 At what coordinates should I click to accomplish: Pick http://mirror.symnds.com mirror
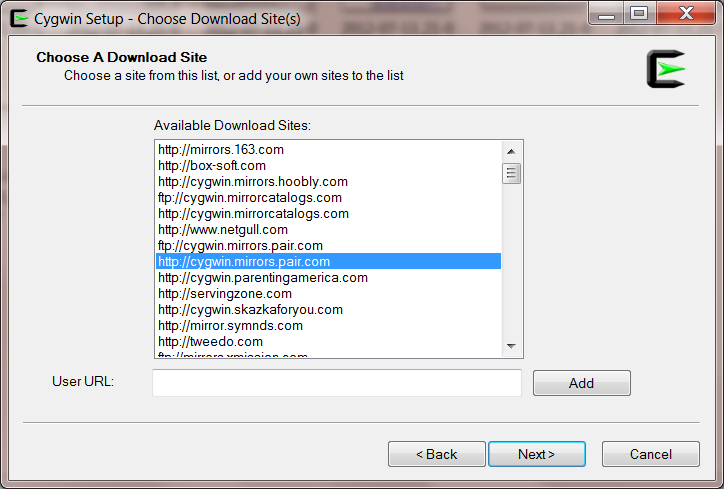tap(328, 326)
